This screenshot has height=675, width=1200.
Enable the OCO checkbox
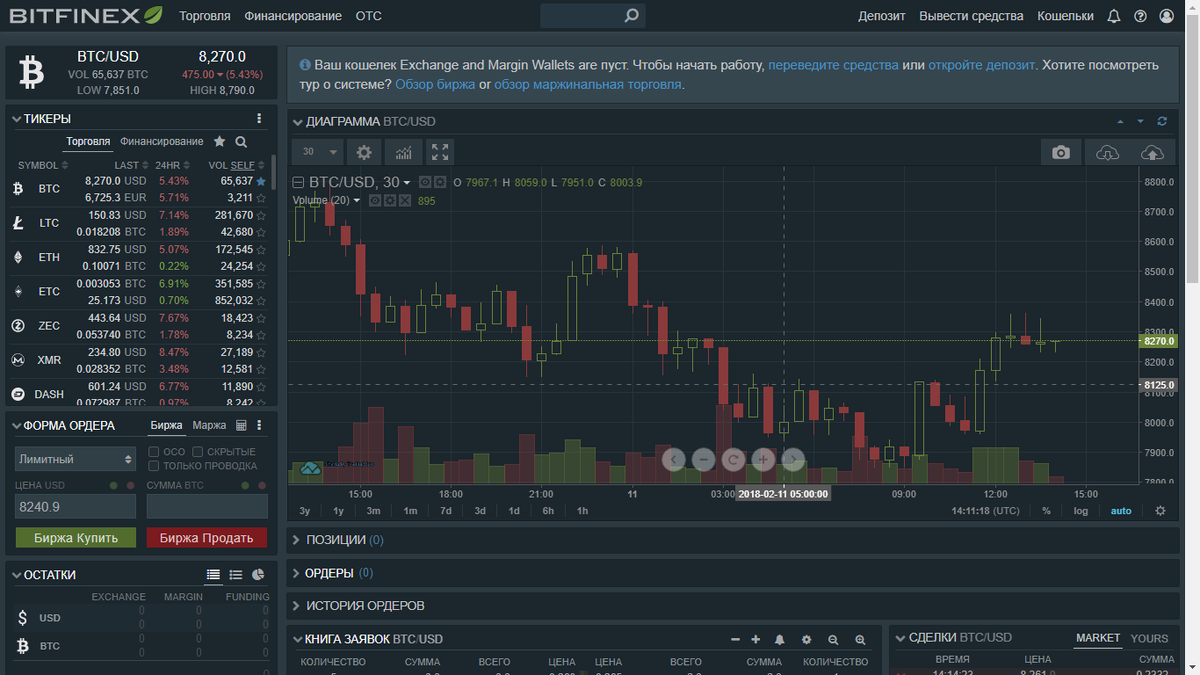click(x=153, y=452)
